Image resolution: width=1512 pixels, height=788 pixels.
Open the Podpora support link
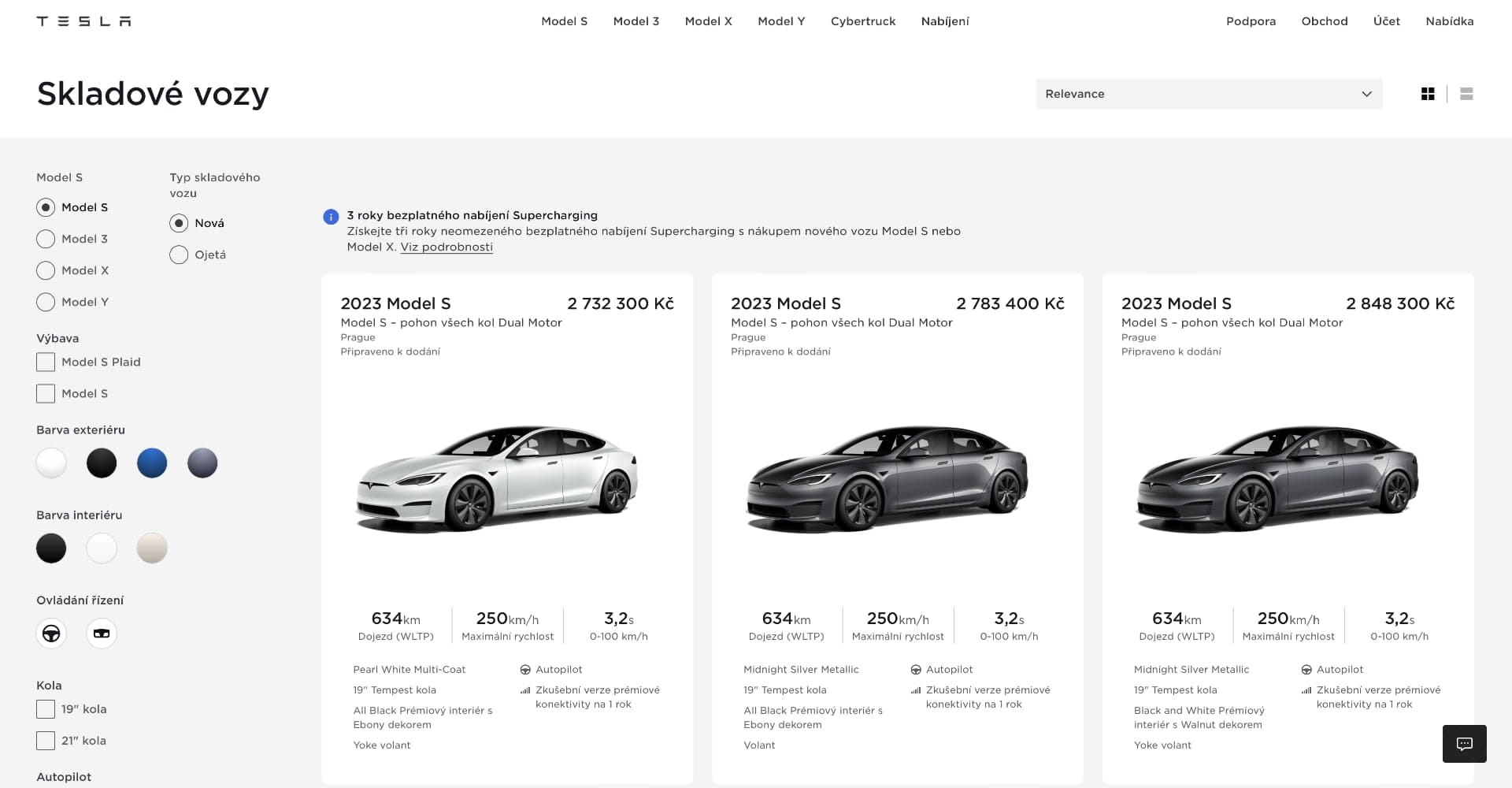[x=1251, y=21]
